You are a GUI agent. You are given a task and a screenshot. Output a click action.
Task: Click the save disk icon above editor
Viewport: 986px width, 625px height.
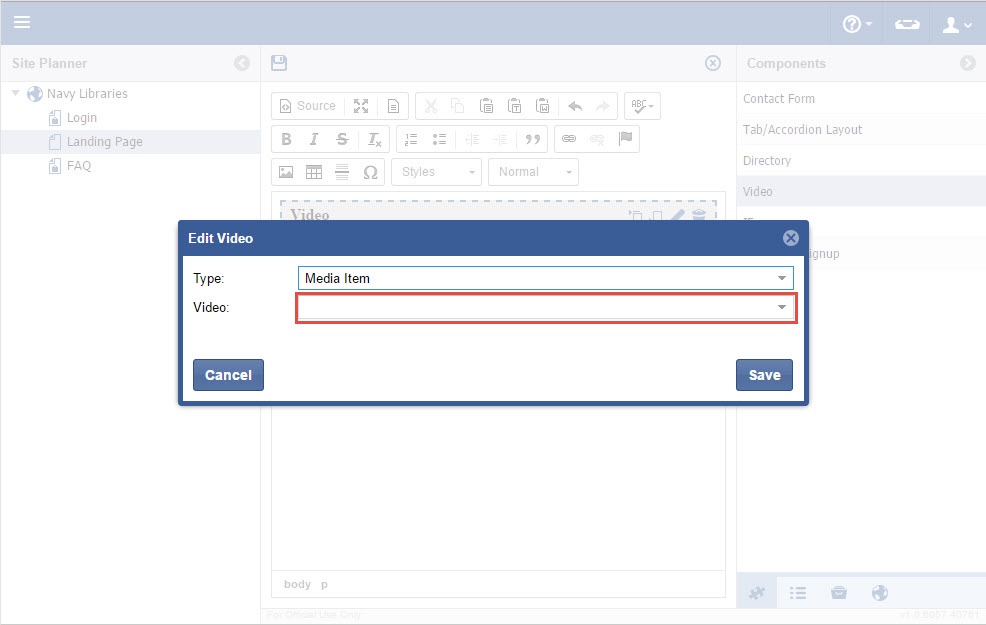(279, 63)
